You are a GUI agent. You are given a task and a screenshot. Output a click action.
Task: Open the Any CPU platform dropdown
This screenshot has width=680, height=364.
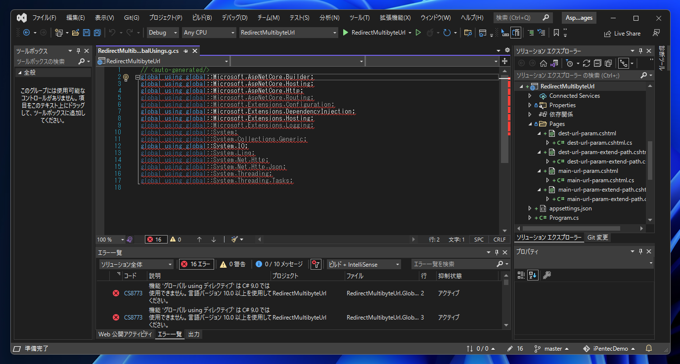(x=209, y=33)
